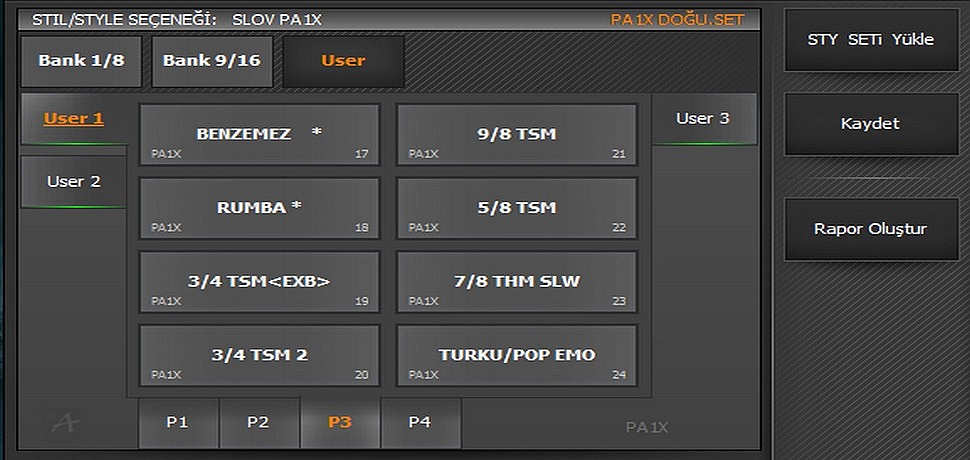Viewport: 970px width, 460px height.
Task: Select the BENZEMEZ style slot
Action: coord(259,134)
